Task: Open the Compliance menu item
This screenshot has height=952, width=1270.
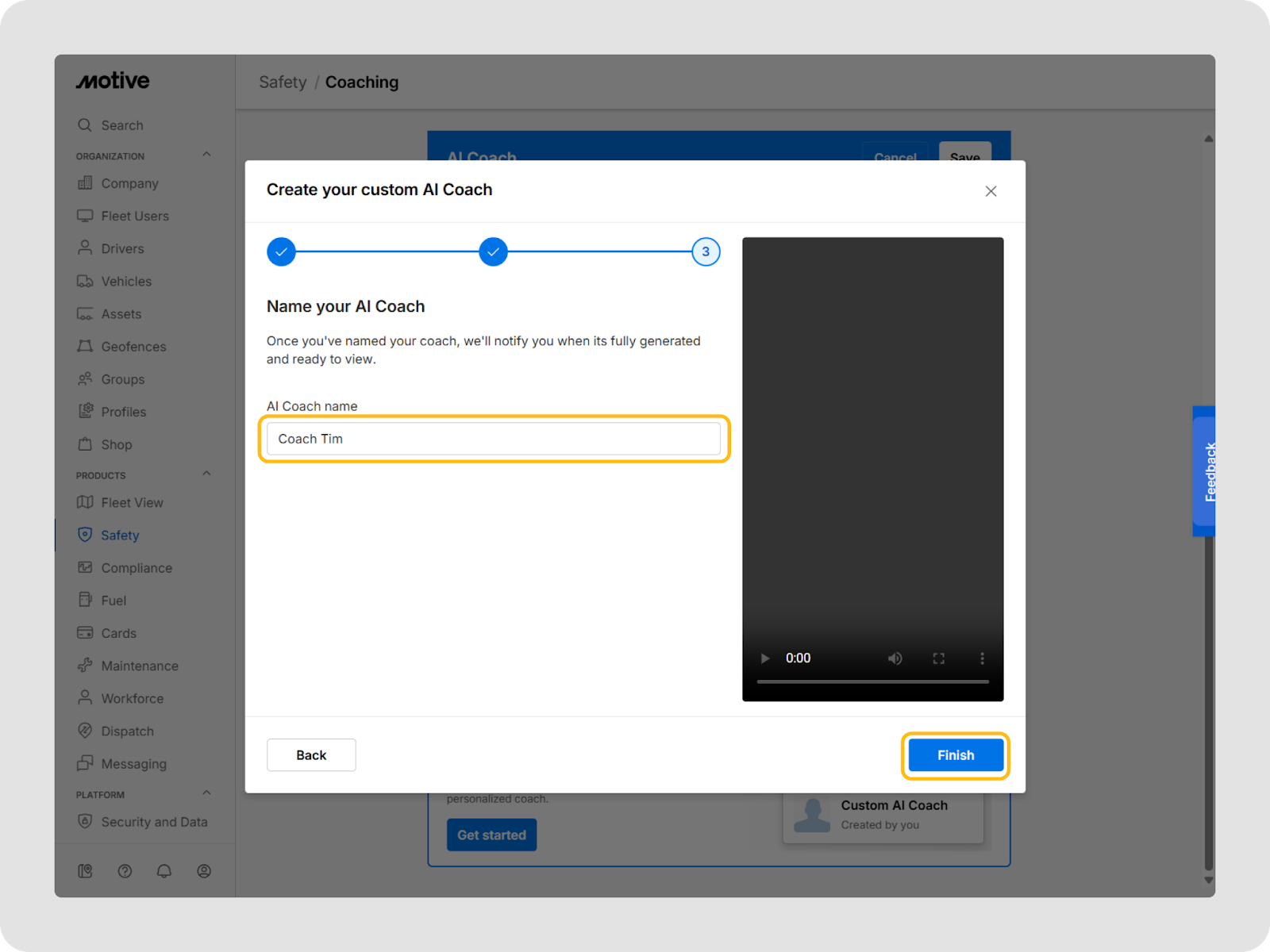Action: 136,568
